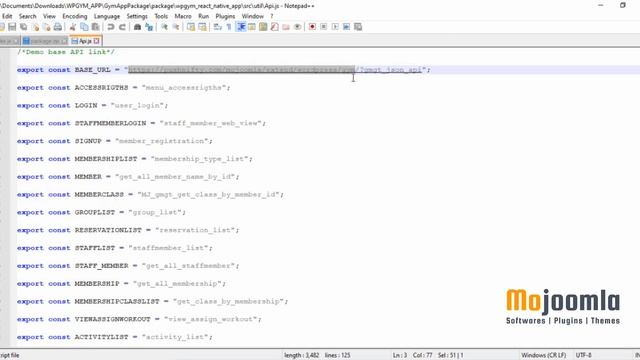Click the Redo arrow icon
This screenshot has height=360, width=640.
tap(122, 27)
